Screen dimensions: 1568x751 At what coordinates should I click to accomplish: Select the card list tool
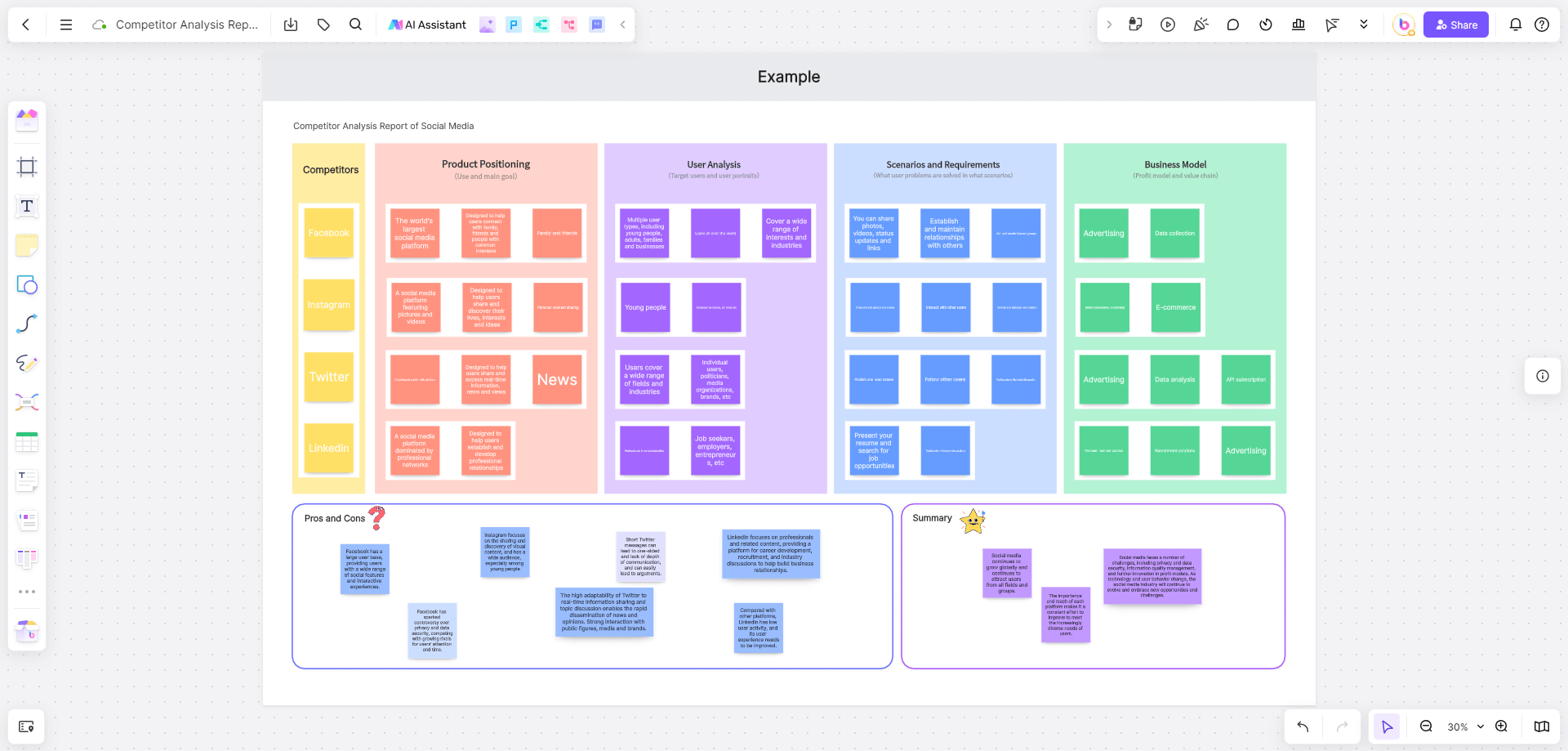coord(27,520)
